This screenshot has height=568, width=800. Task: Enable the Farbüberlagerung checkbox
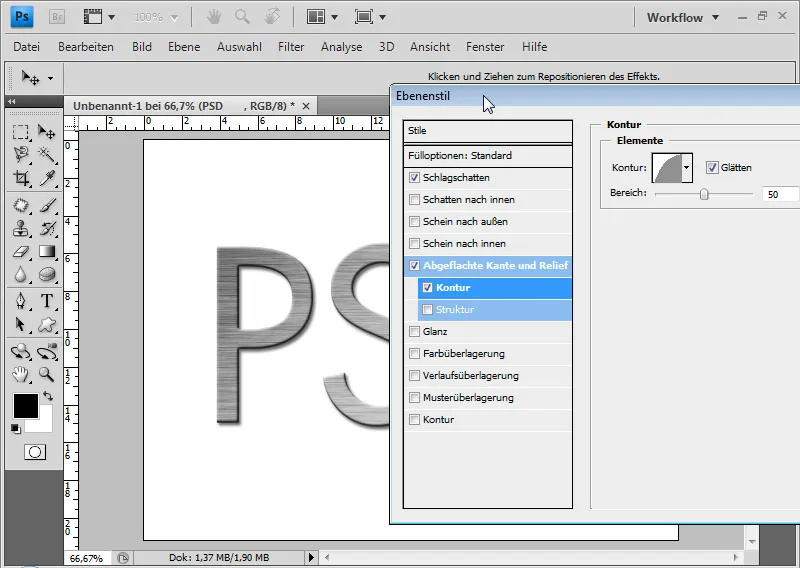click(x=414, y=353)
